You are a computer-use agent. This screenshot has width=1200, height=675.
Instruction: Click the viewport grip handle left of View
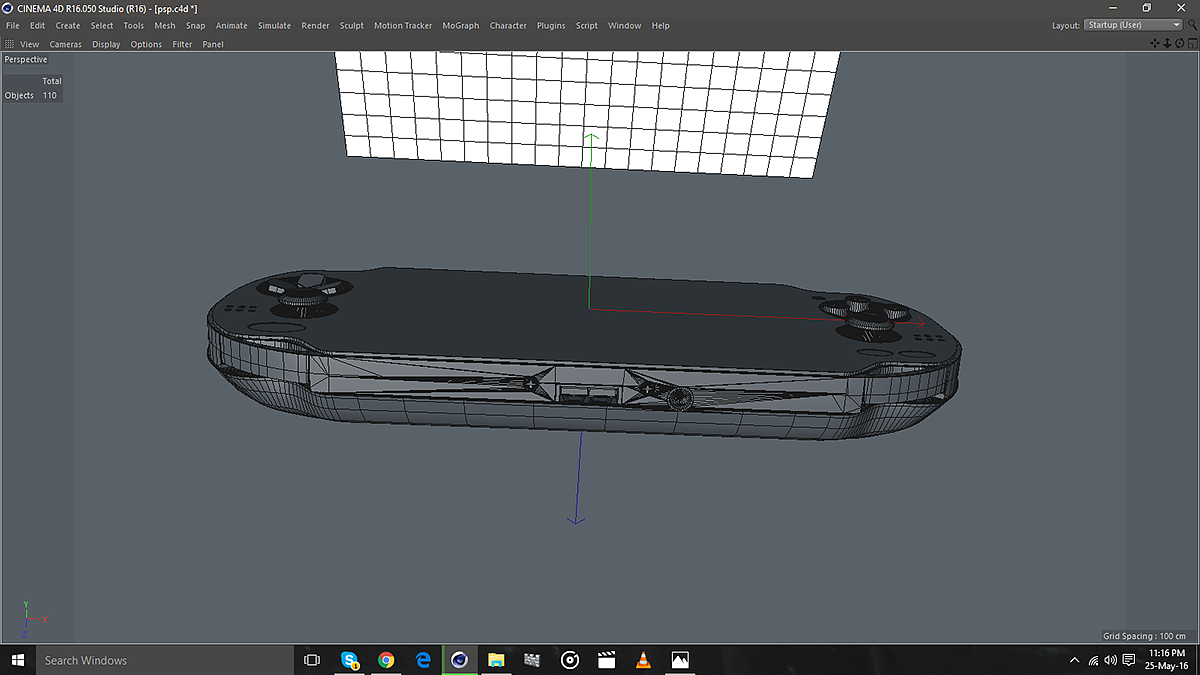[x=10, y=44]
